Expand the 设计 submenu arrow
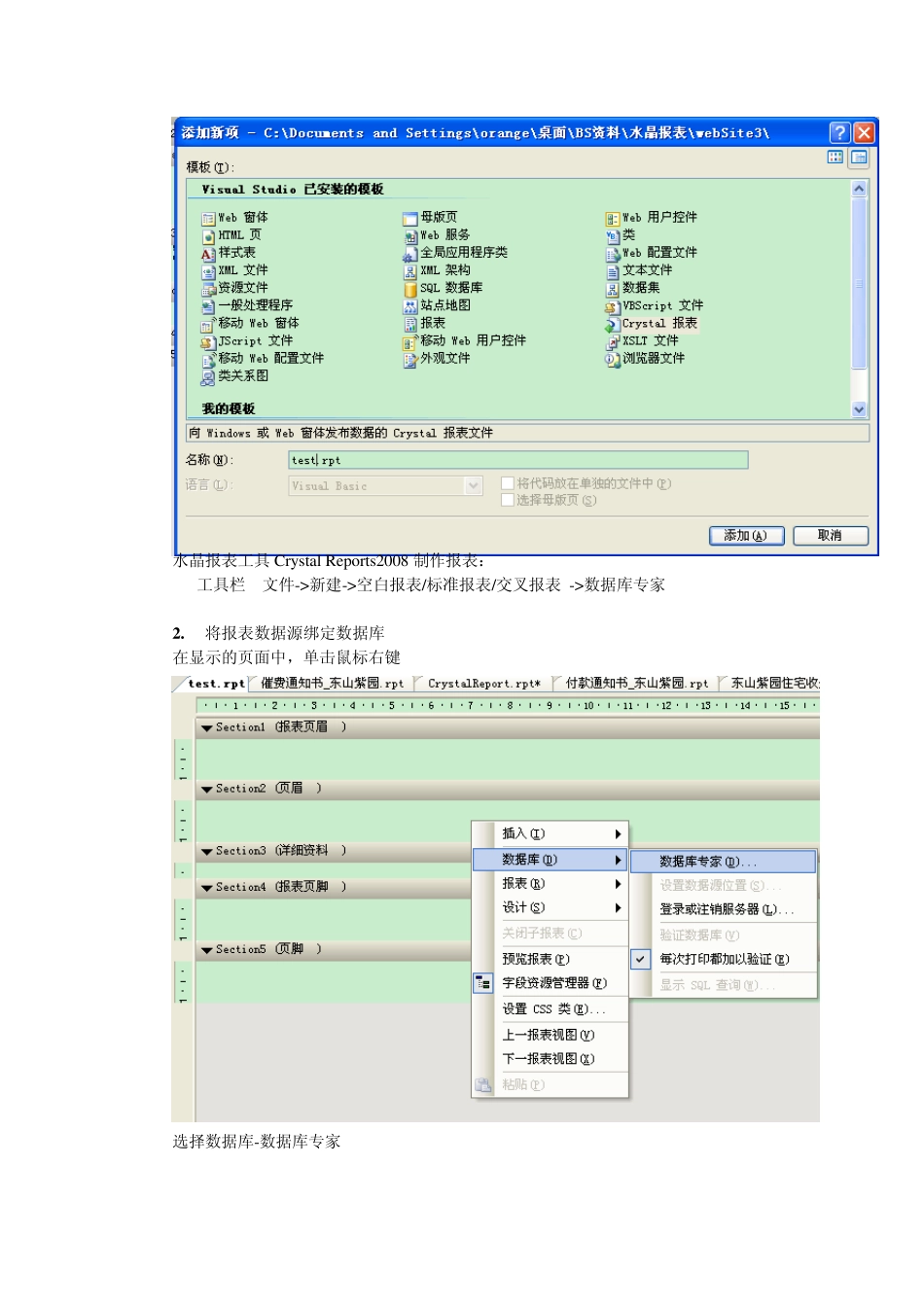This screenshot has width=924, height=1307. pos(618,908)
